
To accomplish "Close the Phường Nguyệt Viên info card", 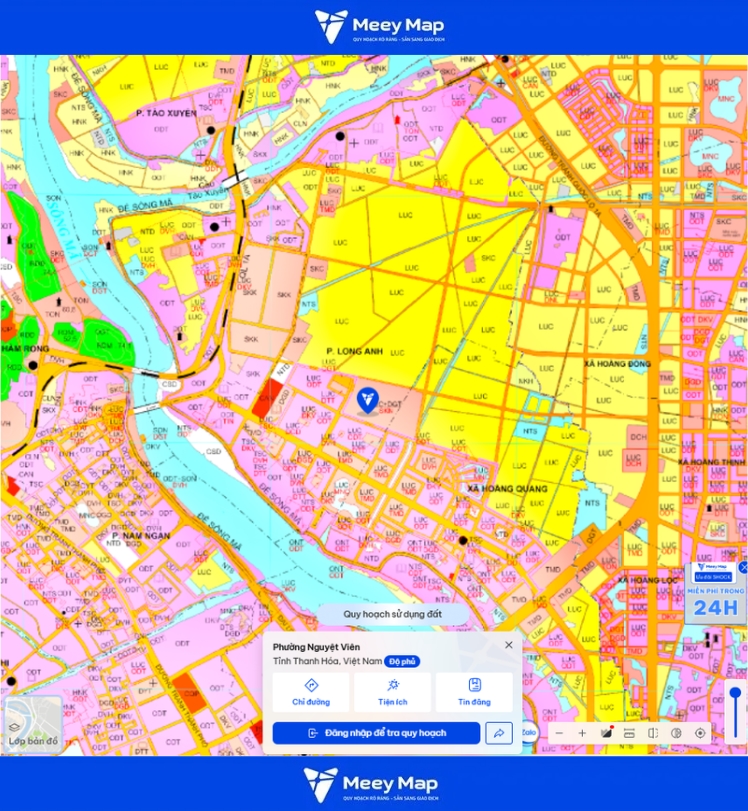I will tap(509, 645).
